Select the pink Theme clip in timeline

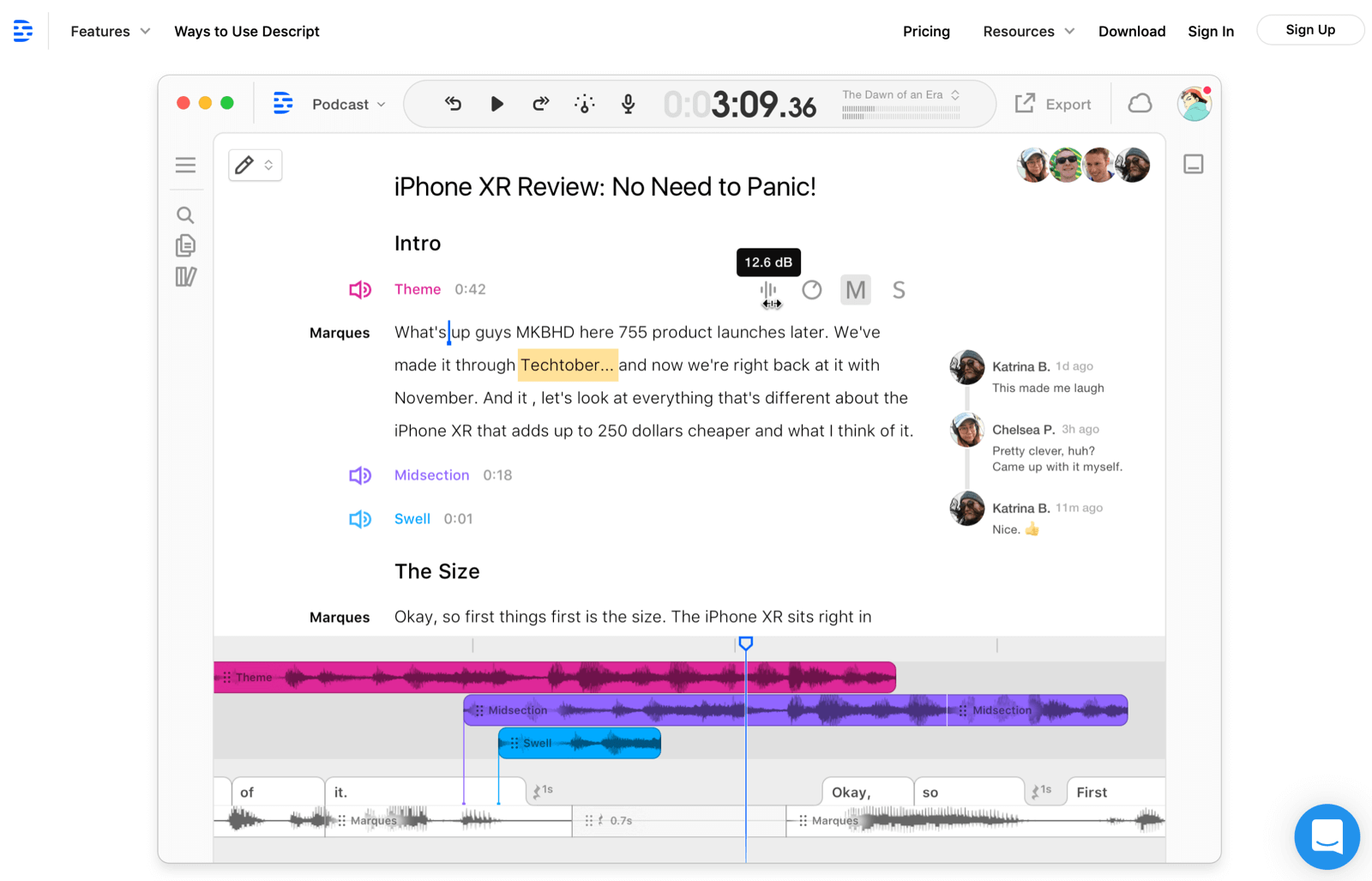(x=555, y=678)
